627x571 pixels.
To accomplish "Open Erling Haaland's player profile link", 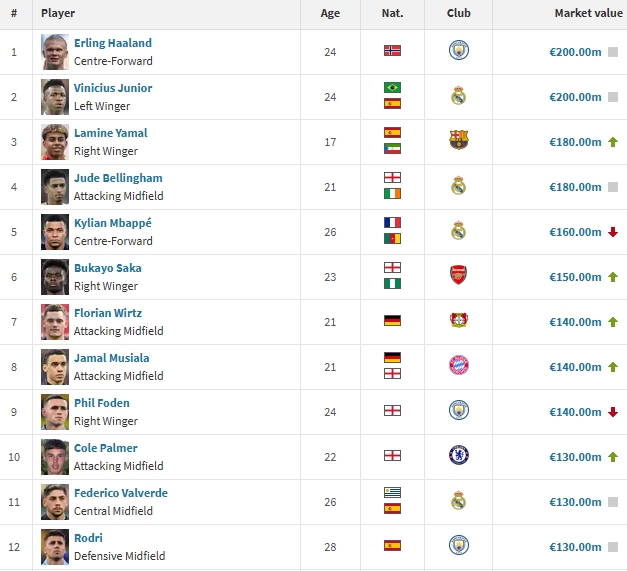I will click(113, 43).
